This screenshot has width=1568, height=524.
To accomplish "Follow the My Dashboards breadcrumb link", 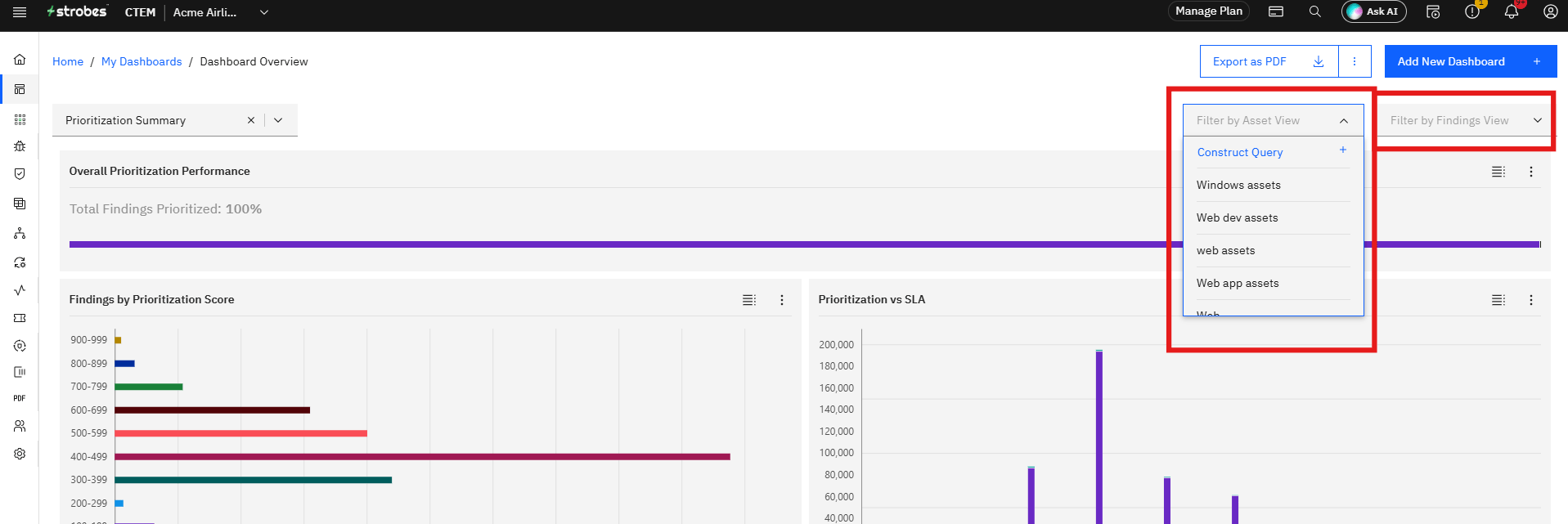I will click(142, 61).
